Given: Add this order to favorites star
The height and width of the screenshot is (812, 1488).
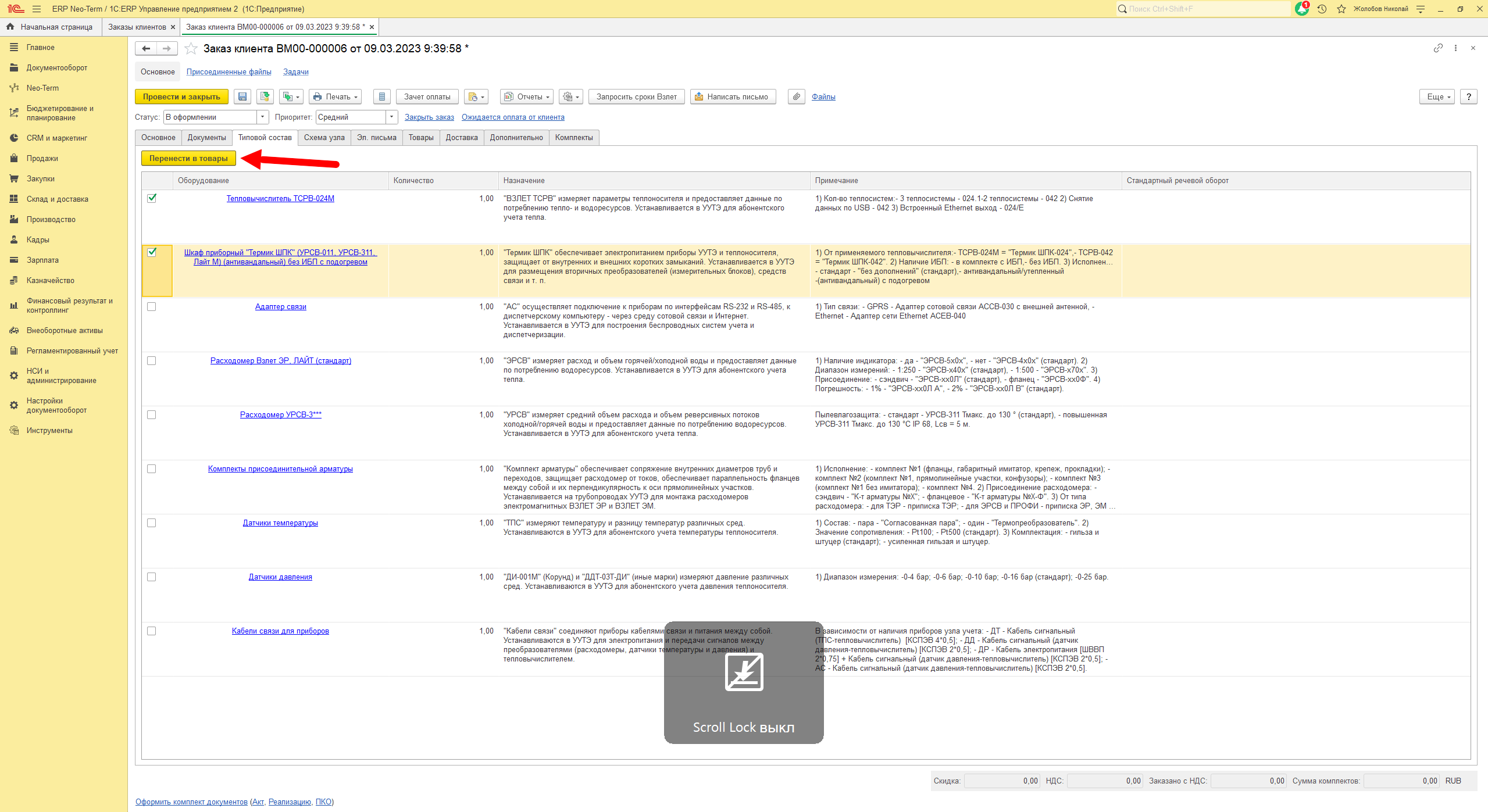Looking at the screenshot, I should click(x=191, y=48).
